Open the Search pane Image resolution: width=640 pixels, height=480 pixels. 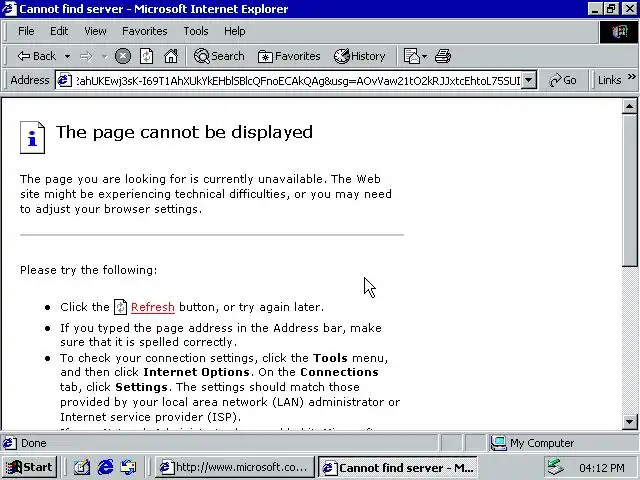click(x=219, y=56)
